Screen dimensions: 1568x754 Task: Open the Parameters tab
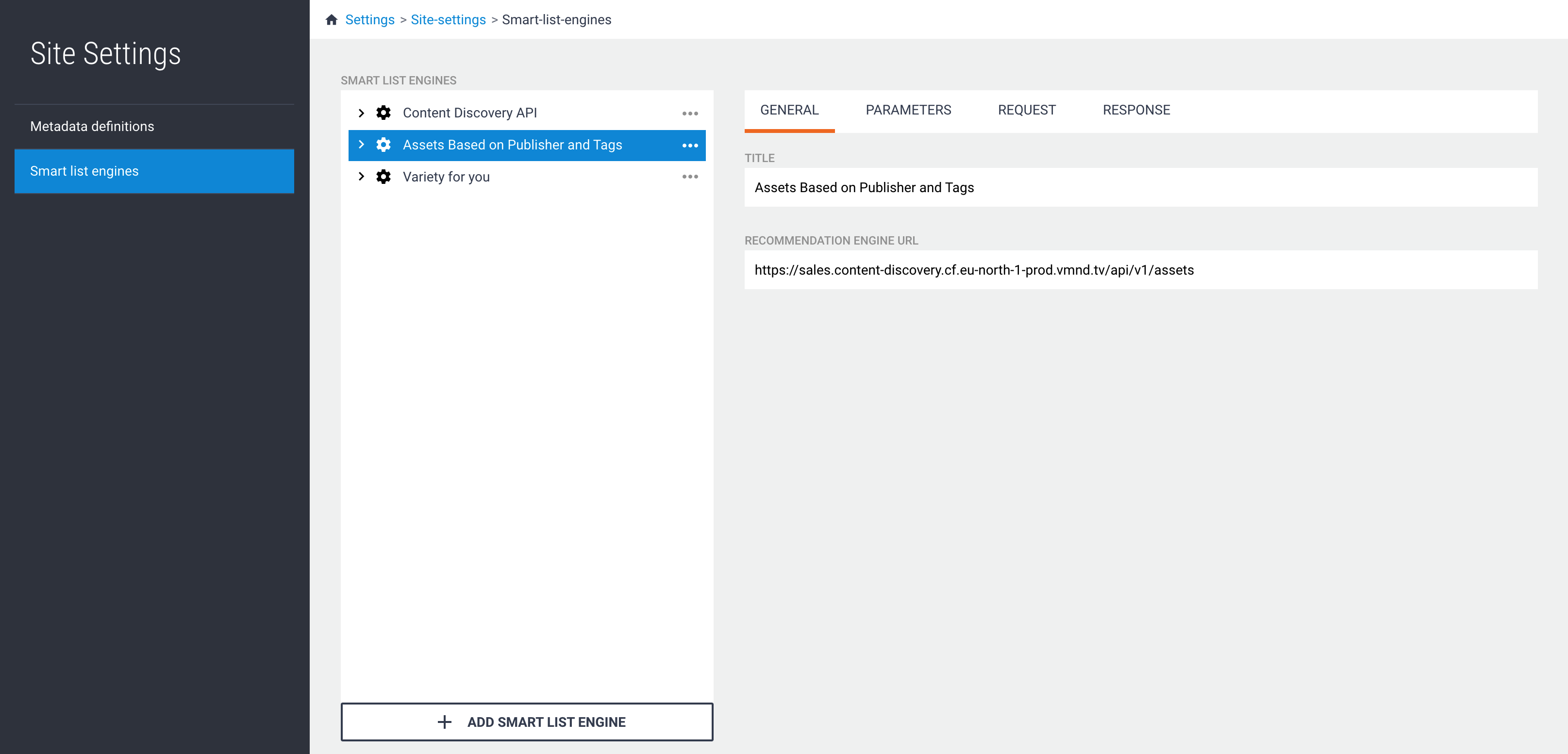click(x=908, y=110)
